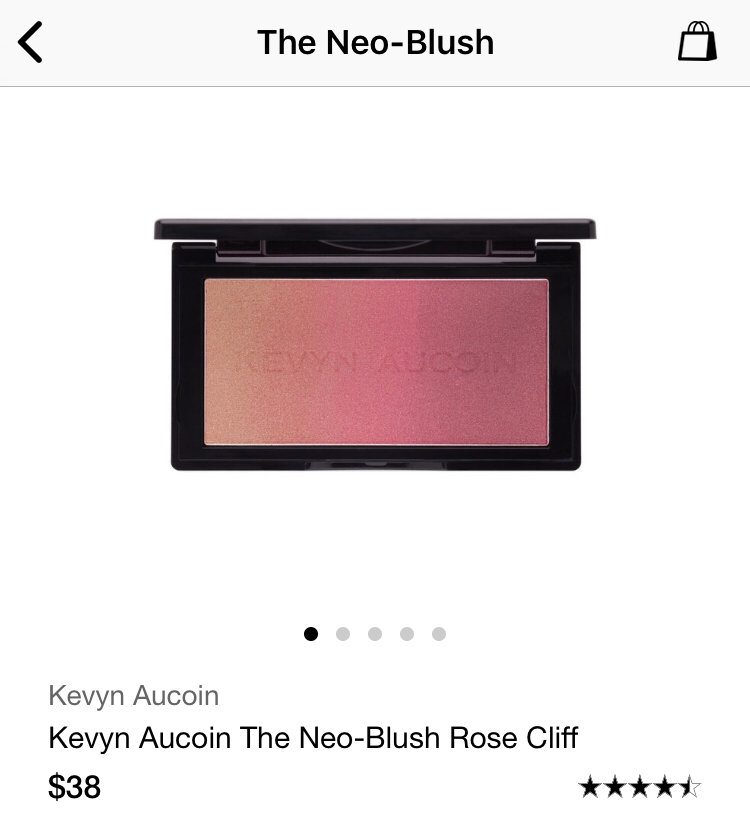This screenshot has height=840, width=750.
Task: Tap the embossed KEVYN AUCOIN logo on blush
Action: tap(375, 363)
